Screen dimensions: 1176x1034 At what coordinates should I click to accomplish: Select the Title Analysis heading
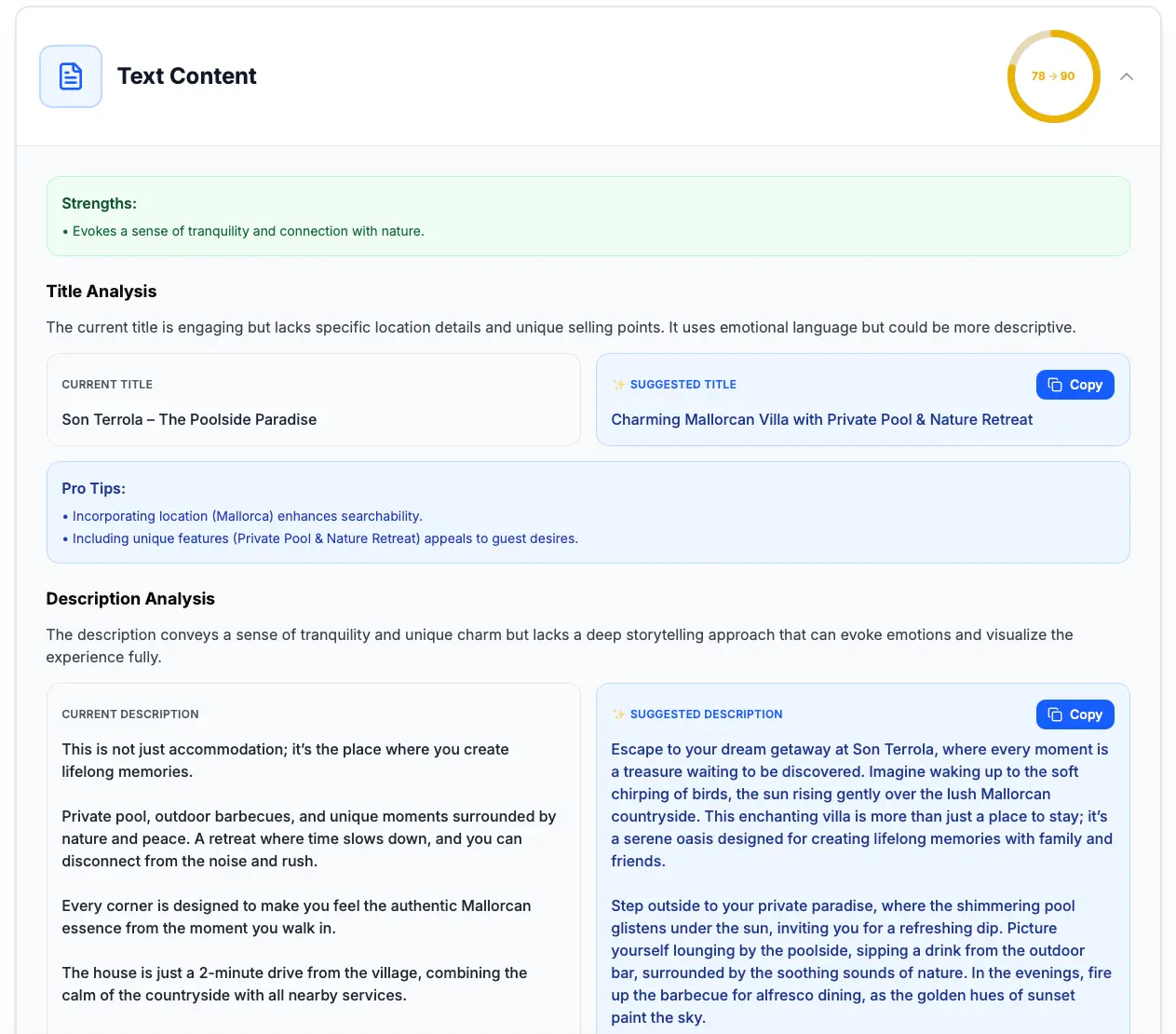pyautogui.click(x=101, y=291)
